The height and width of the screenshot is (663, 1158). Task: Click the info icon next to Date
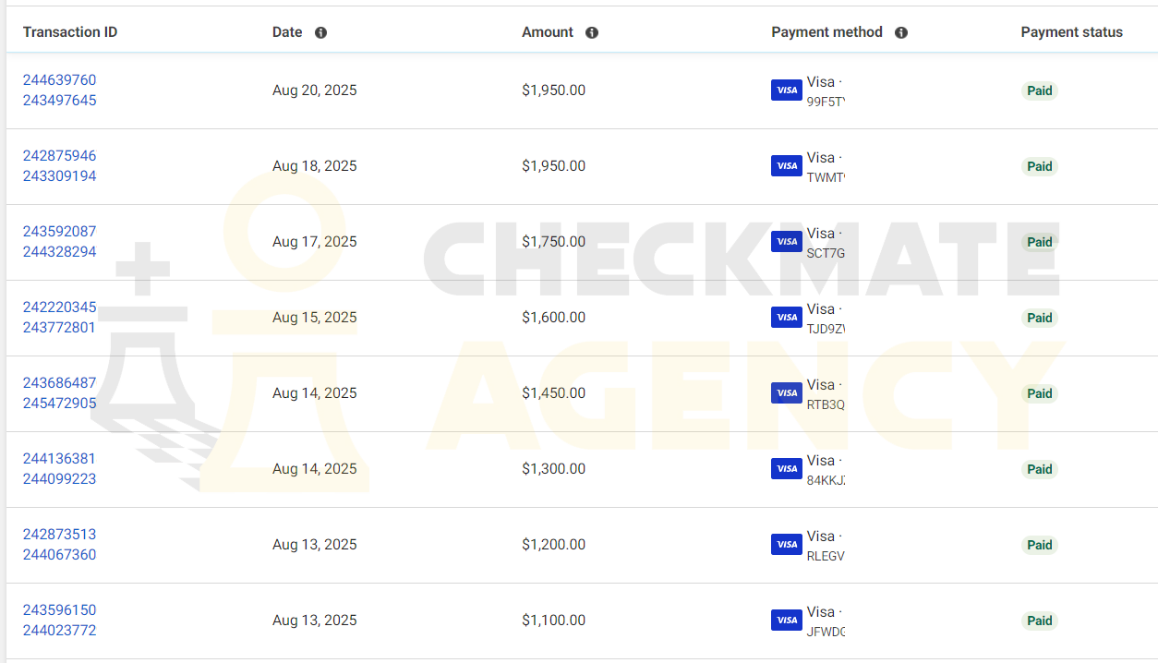321,32
